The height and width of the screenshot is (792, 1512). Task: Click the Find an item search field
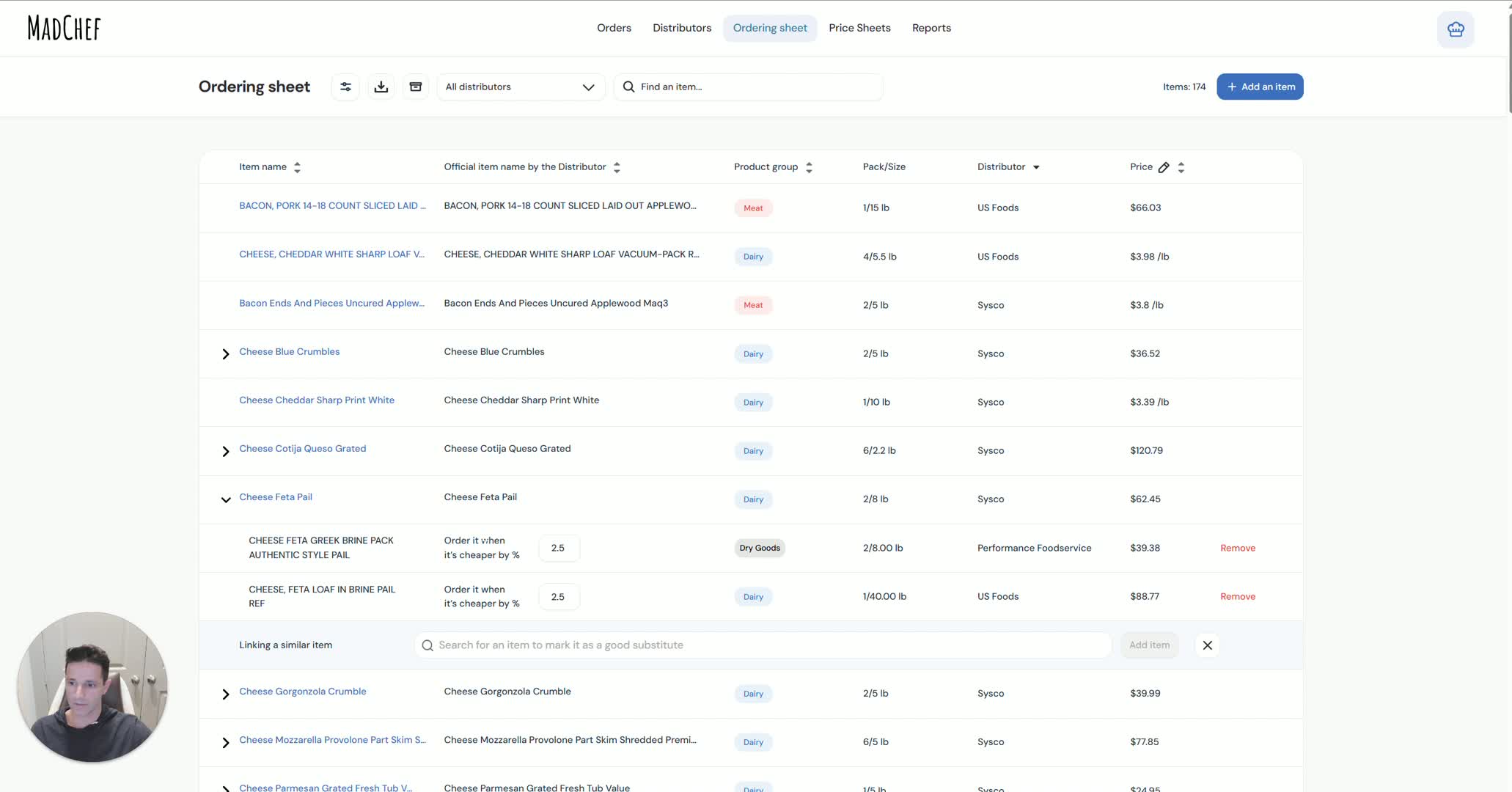pyautogui.click(x=748, y=87)
